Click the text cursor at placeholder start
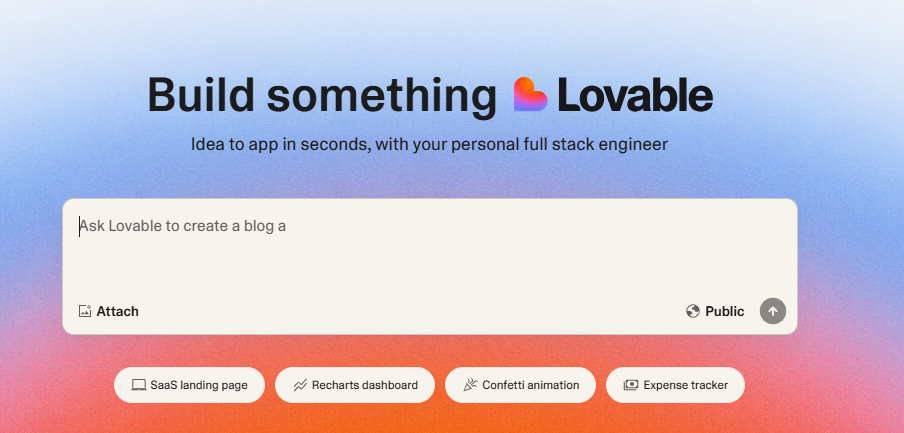This screenshot has height=433, width=904. (80, 227)
